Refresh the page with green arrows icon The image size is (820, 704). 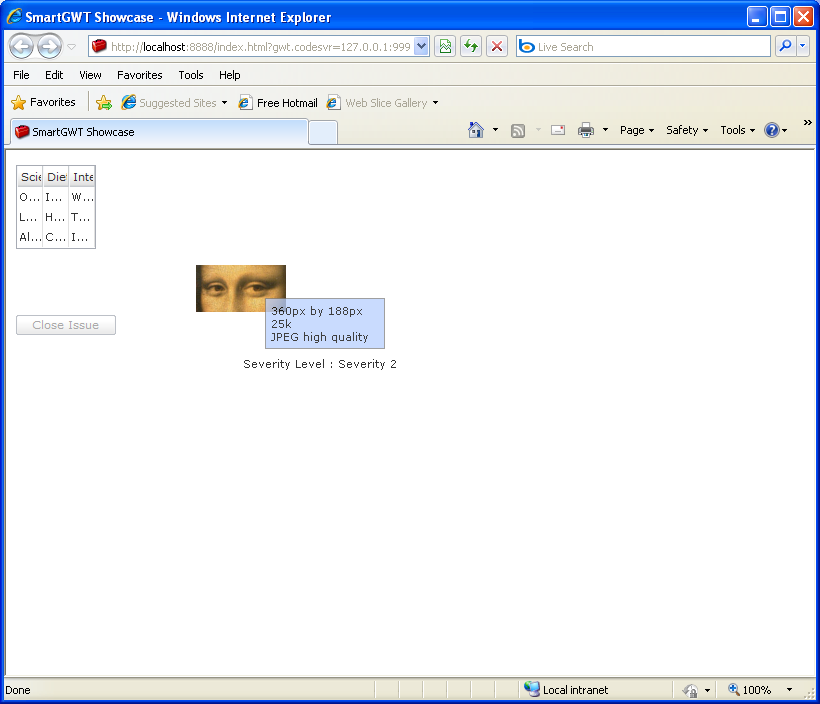pos(471,47)
